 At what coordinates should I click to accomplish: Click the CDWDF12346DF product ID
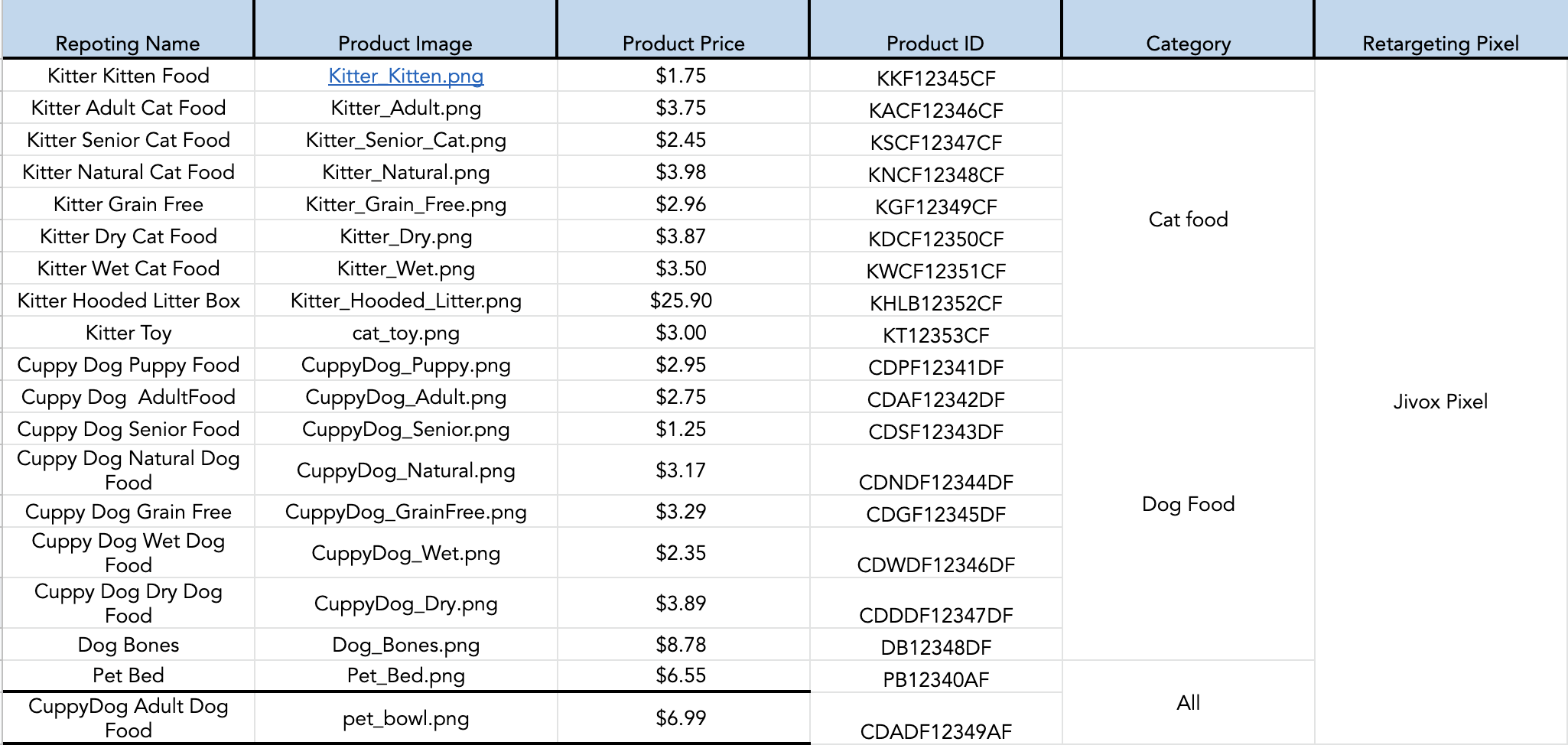tap(935, 553)
